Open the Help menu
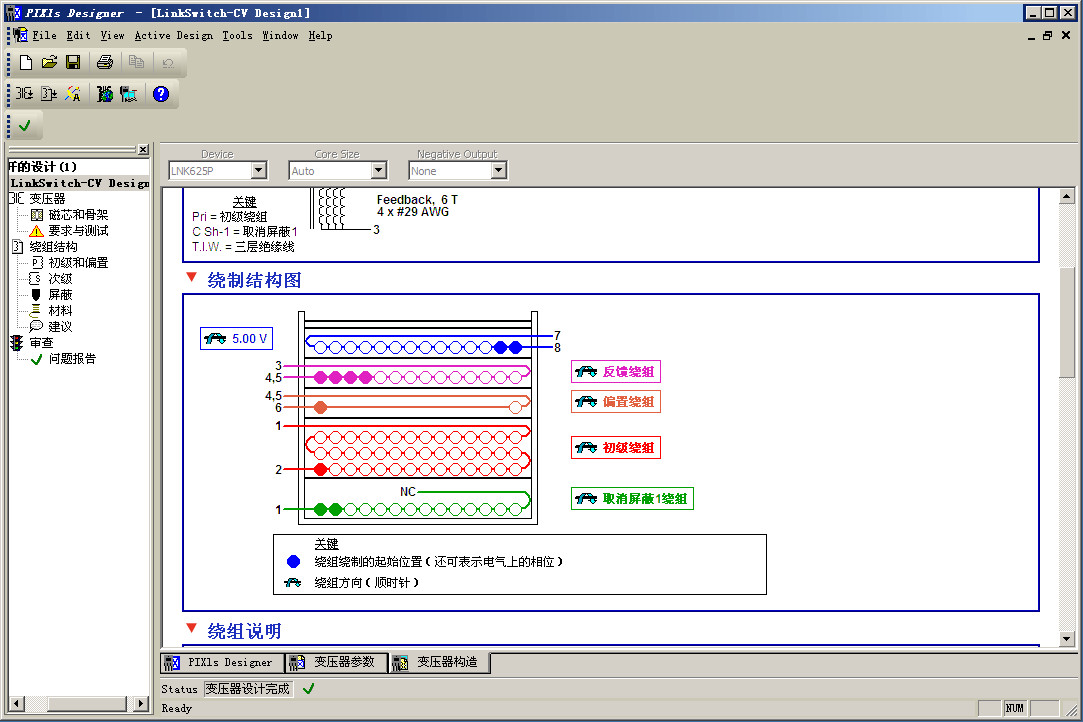Viewport: 1083px width, 722px height. [320, 35]
